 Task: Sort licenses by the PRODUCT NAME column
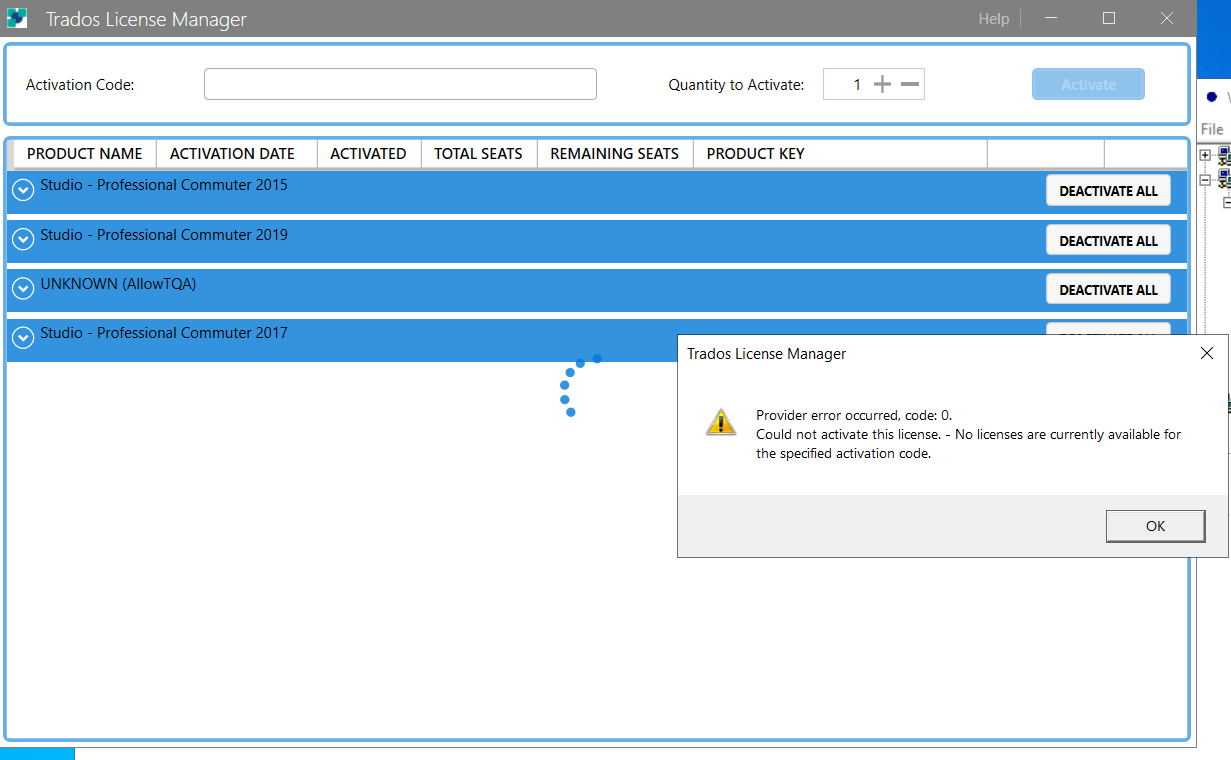click(x=84, y=153)
